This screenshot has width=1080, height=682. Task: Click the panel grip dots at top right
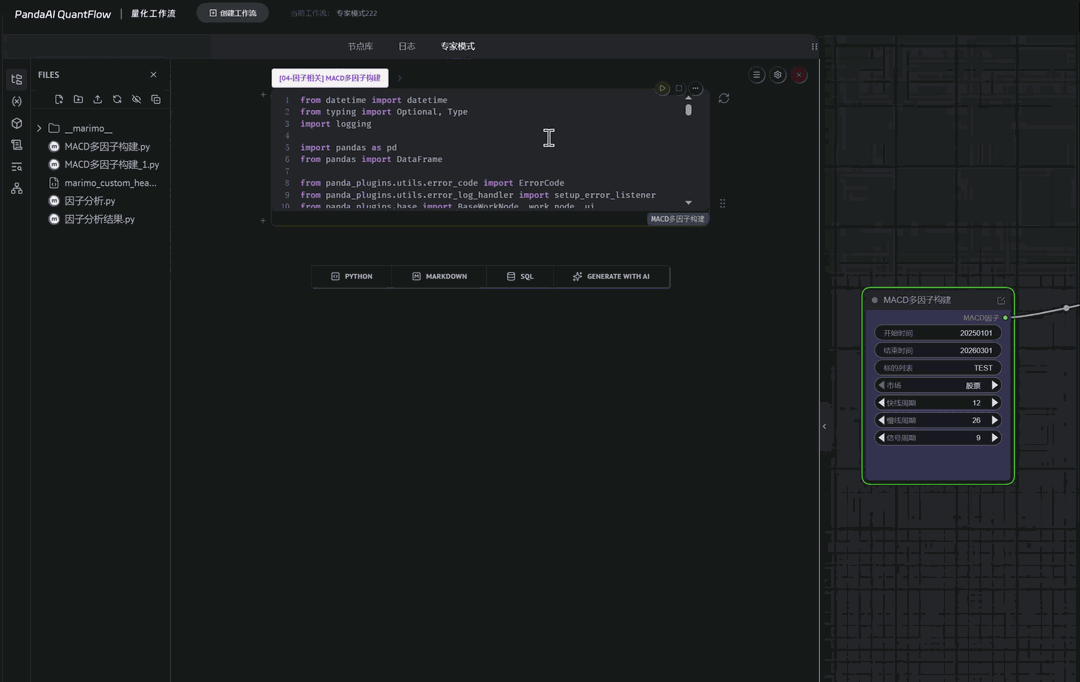(814, 46)
